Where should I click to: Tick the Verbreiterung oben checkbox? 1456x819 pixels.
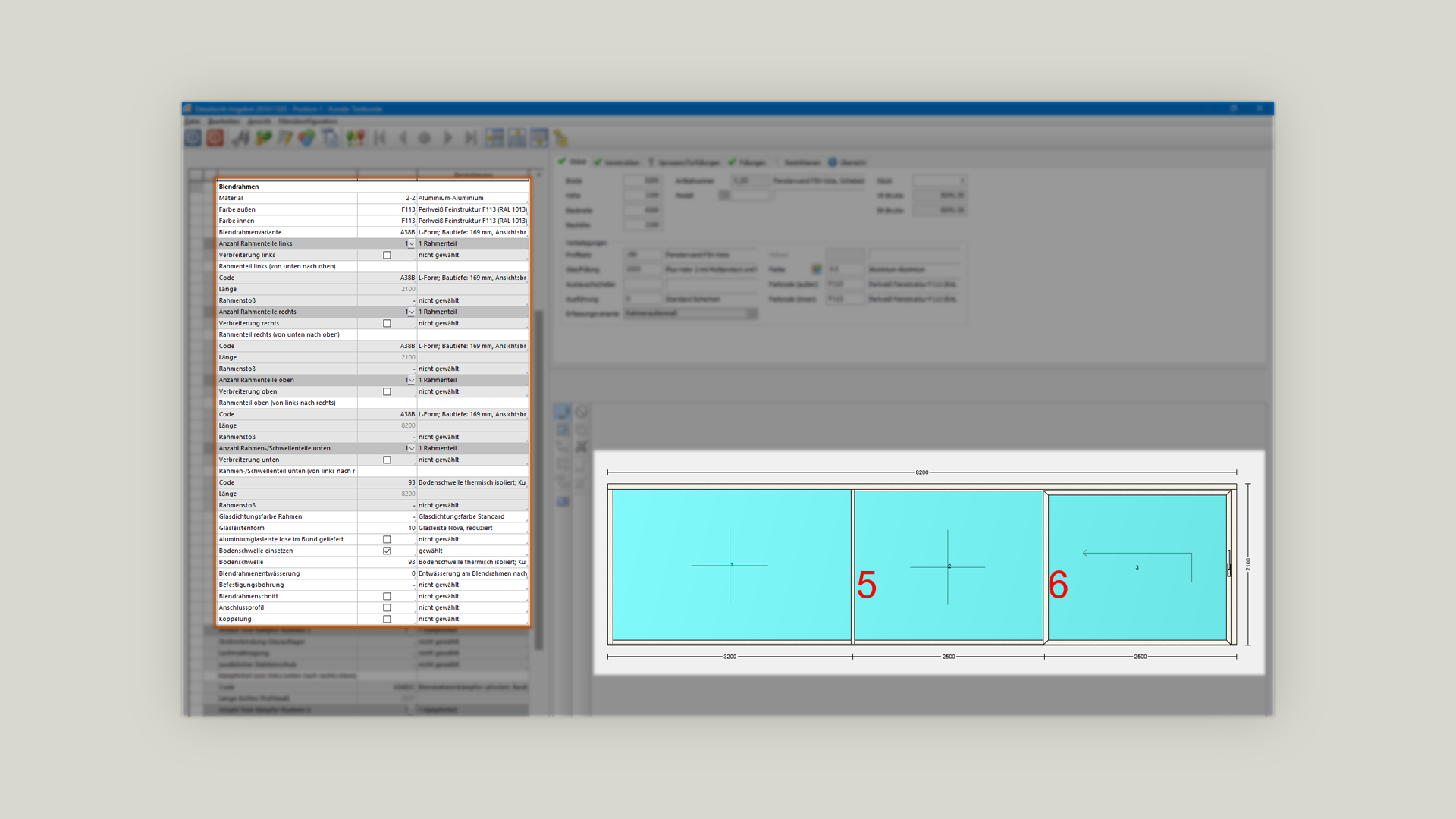(x=387, y=392)
